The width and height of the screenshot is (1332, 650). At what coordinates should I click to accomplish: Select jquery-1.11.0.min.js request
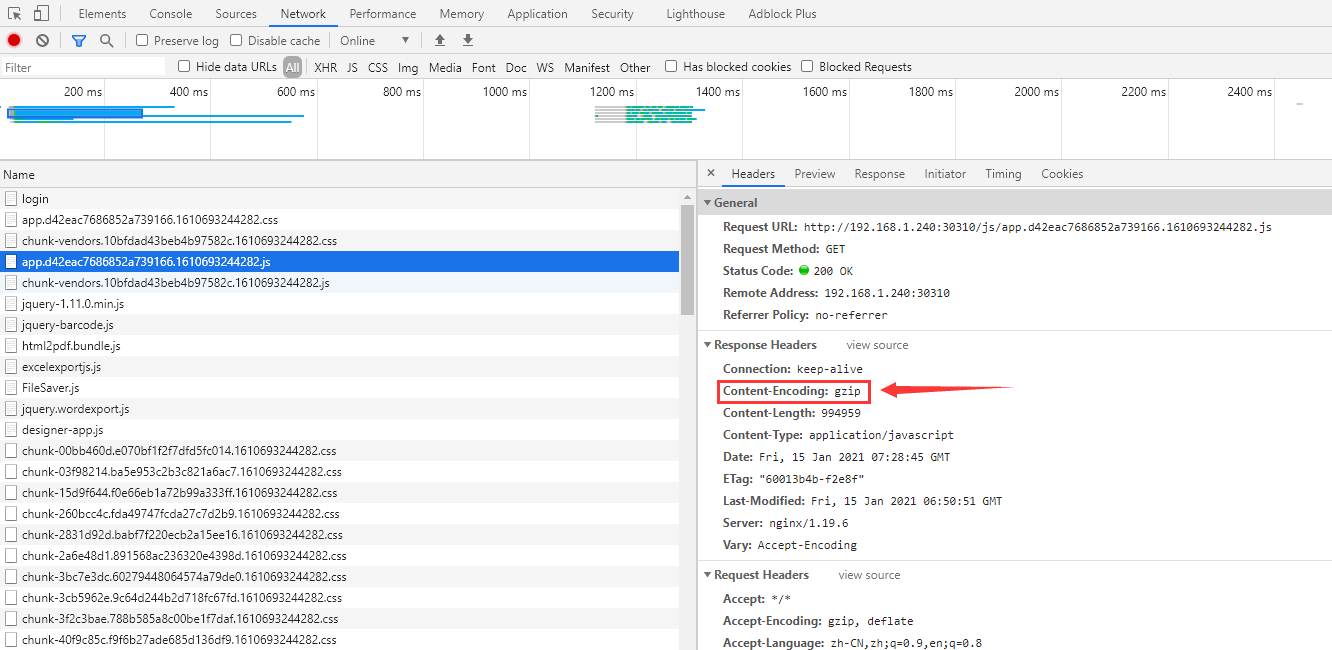pos(340,304)
